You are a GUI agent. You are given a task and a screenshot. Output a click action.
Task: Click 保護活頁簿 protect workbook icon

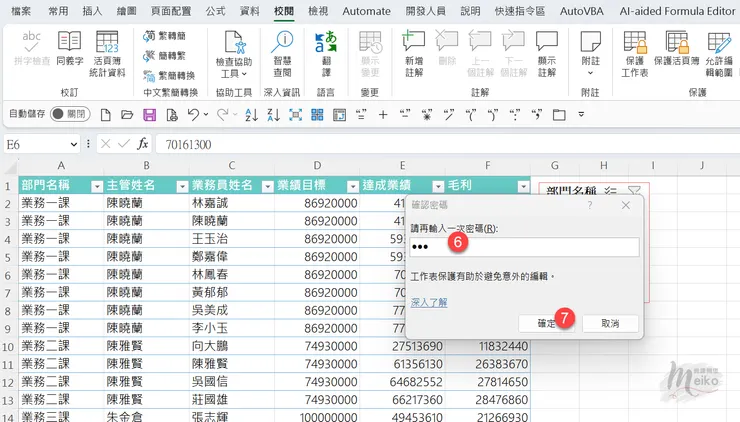click(676, 52)
